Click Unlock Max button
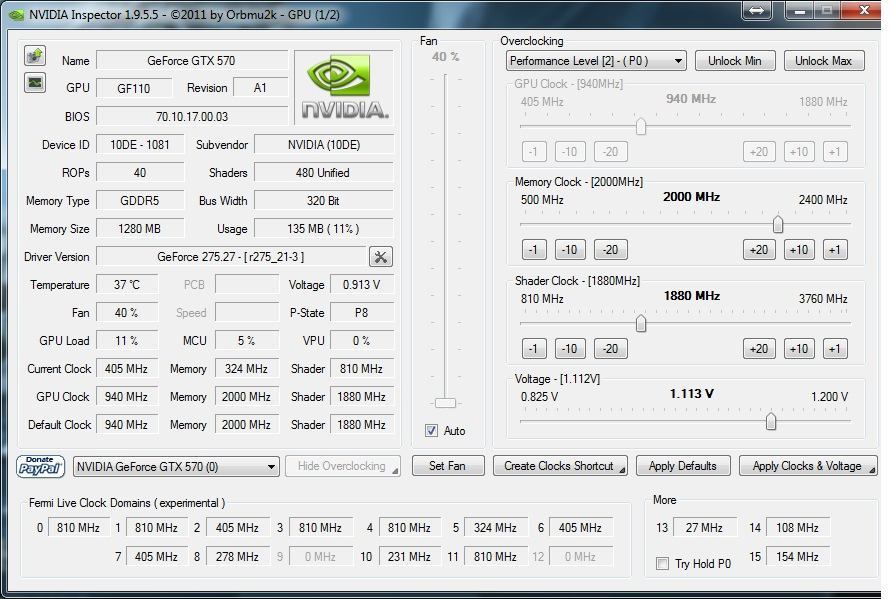895x599 pixels. point(824,61)
